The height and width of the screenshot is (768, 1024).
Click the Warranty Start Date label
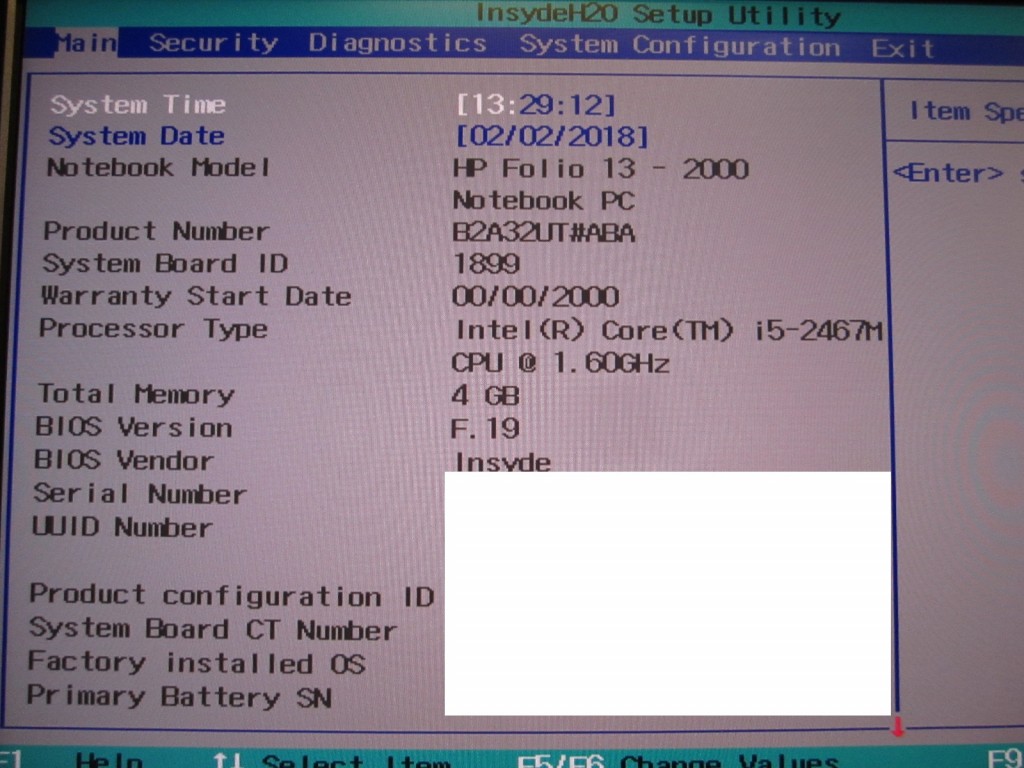[196, 296]
